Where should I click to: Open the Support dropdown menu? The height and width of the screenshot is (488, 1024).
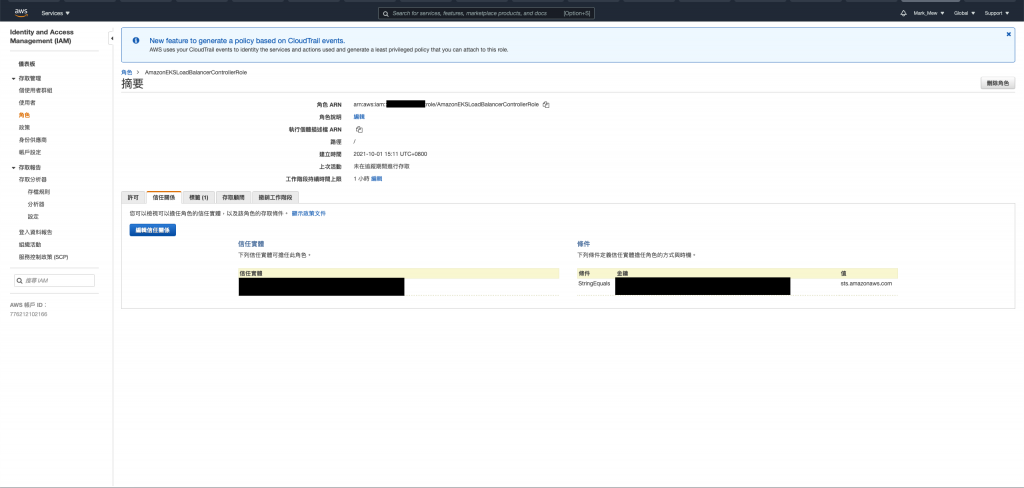tap(997, 13)
